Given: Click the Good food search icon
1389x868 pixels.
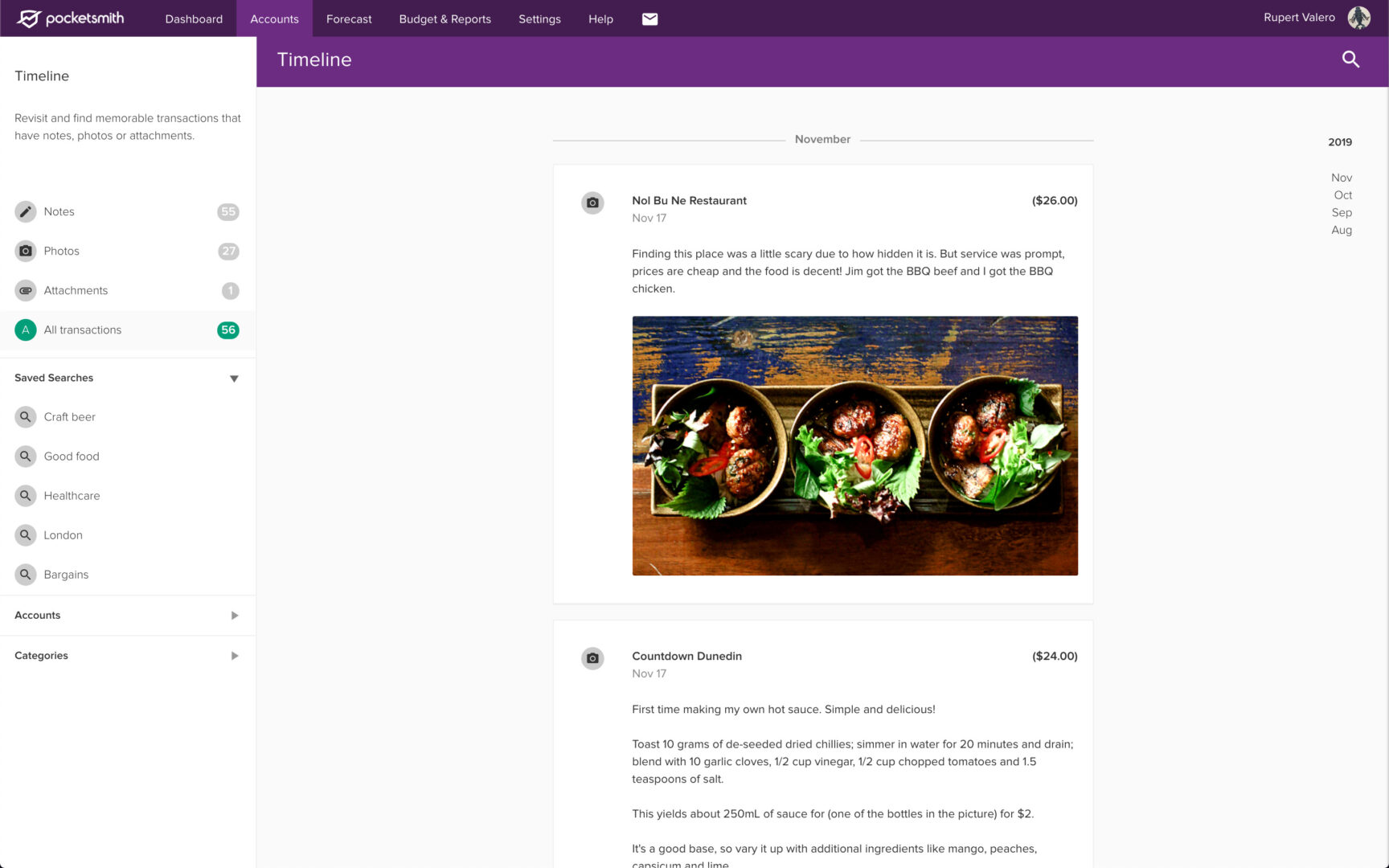Looking at the screenshot, I should pyautogui.click(x=26, y=457).
